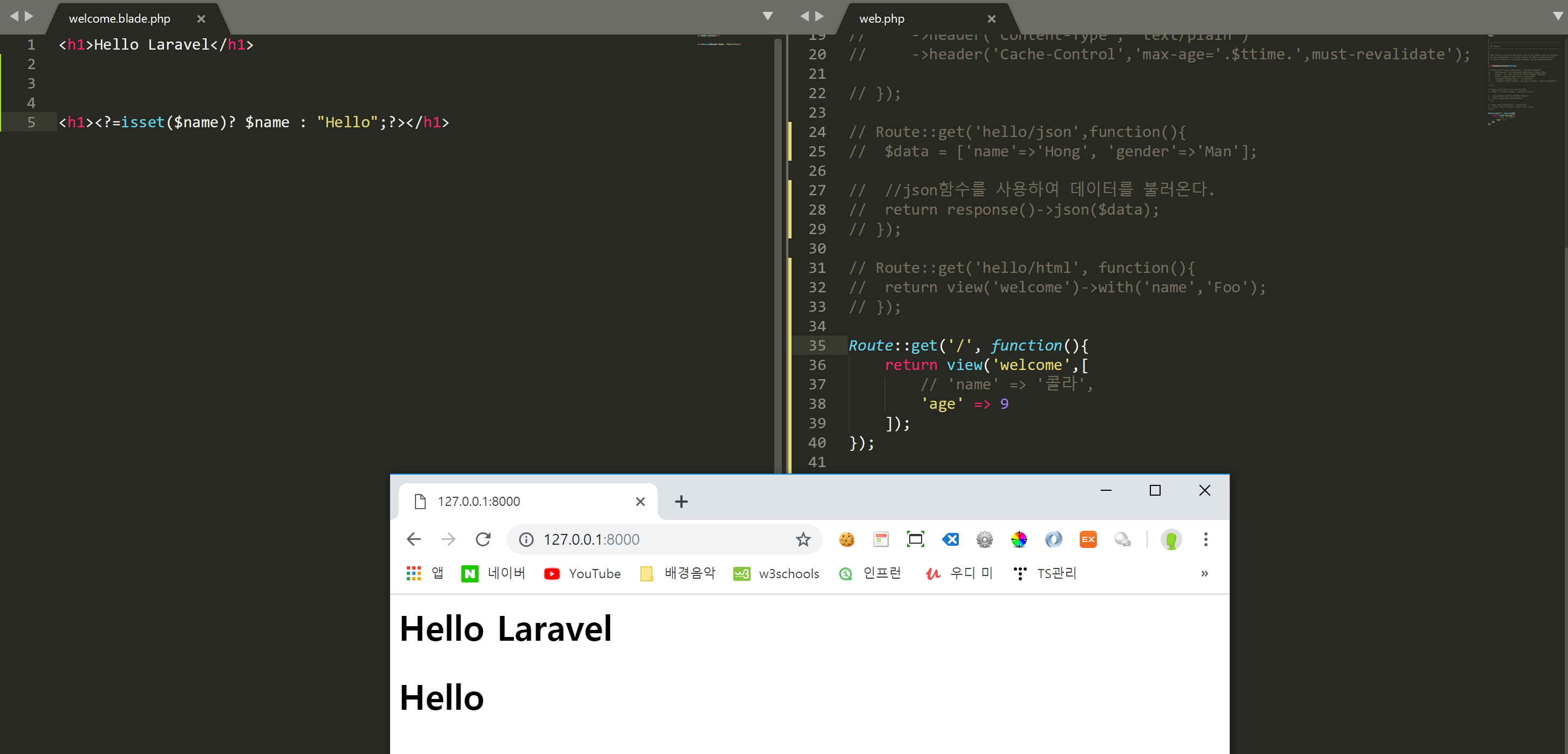Close the web.php tab

click(x=991, y=19)
